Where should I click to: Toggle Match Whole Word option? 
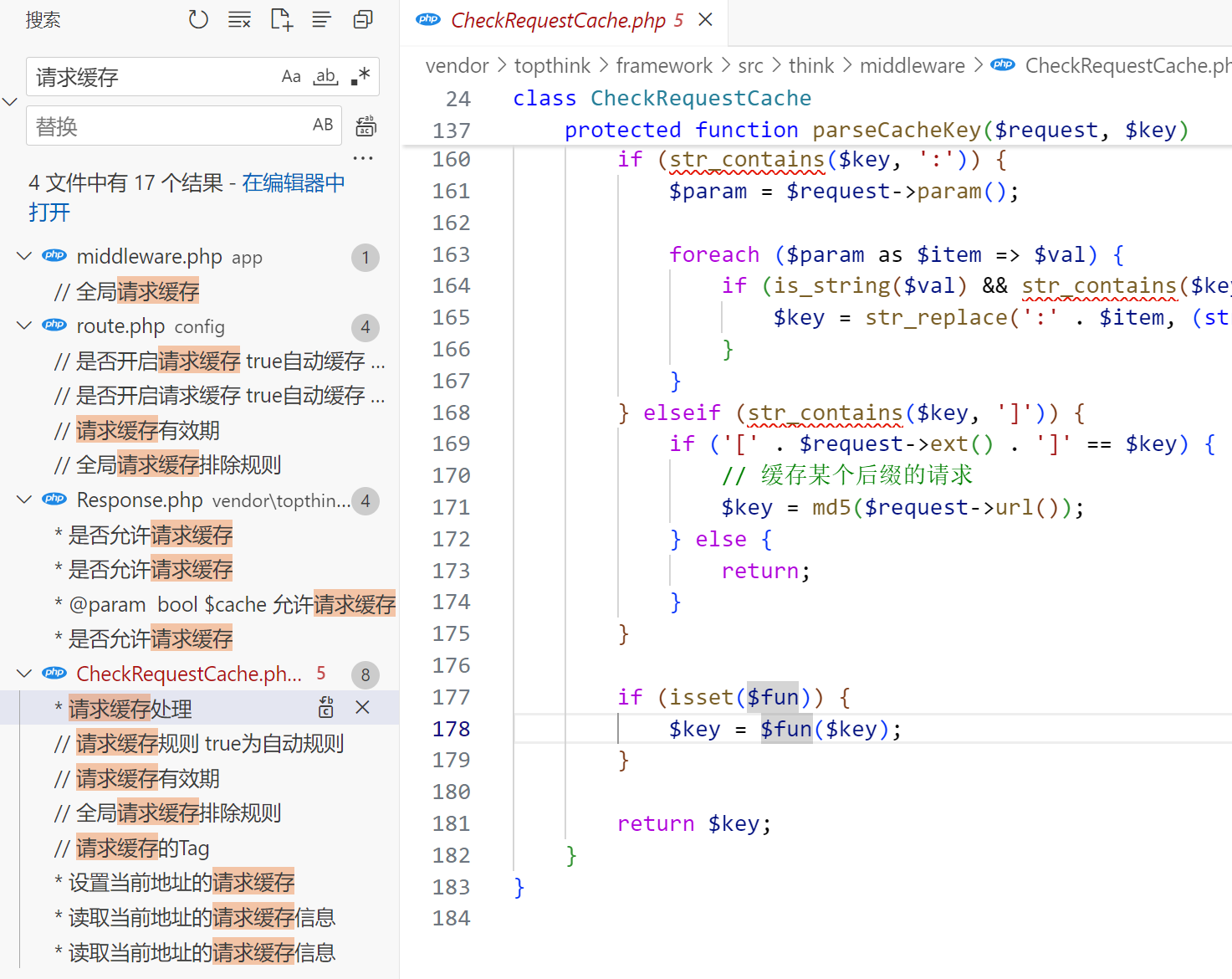click(x=325, y=77)
